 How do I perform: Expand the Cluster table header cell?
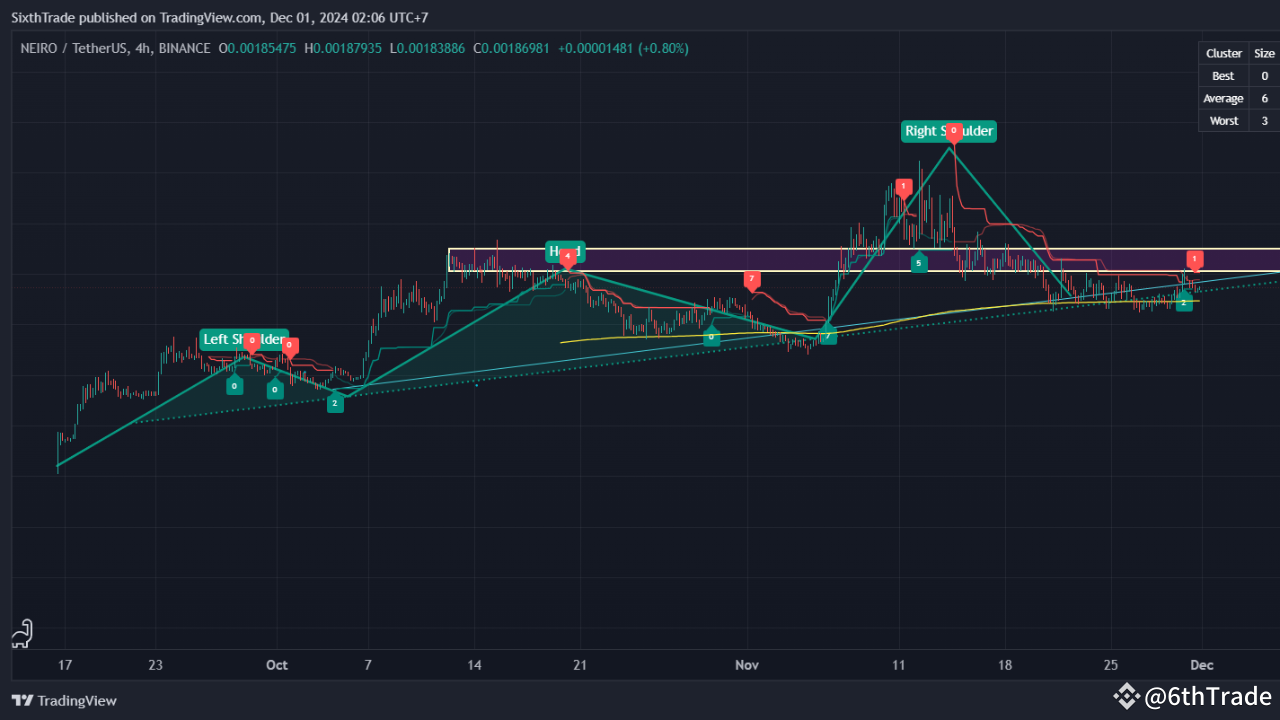pyautogui.click(x=1223, y=53)
